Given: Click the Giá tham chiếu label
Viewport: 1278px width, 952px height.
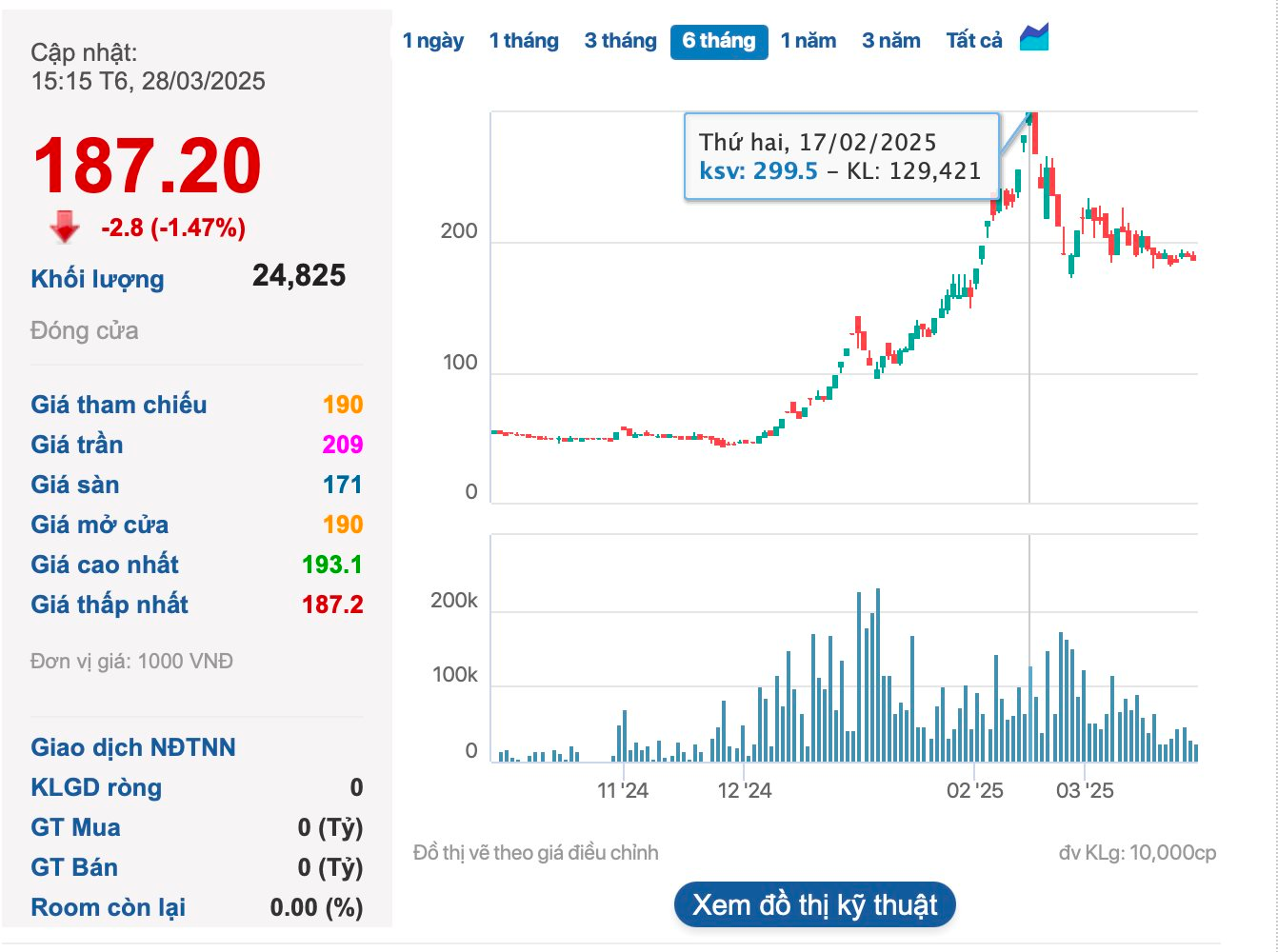Looking at the screenshot, I should [118, 405].
